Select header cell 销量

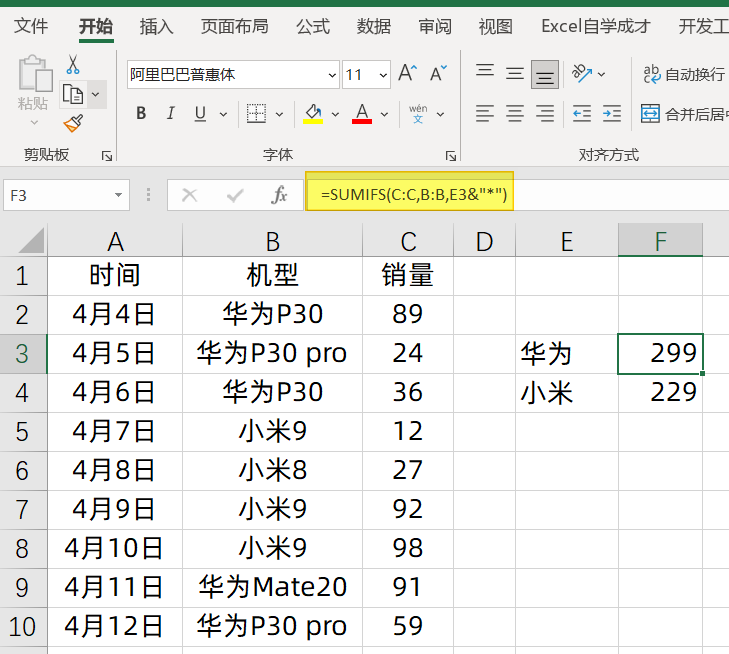tap(408, 276)
